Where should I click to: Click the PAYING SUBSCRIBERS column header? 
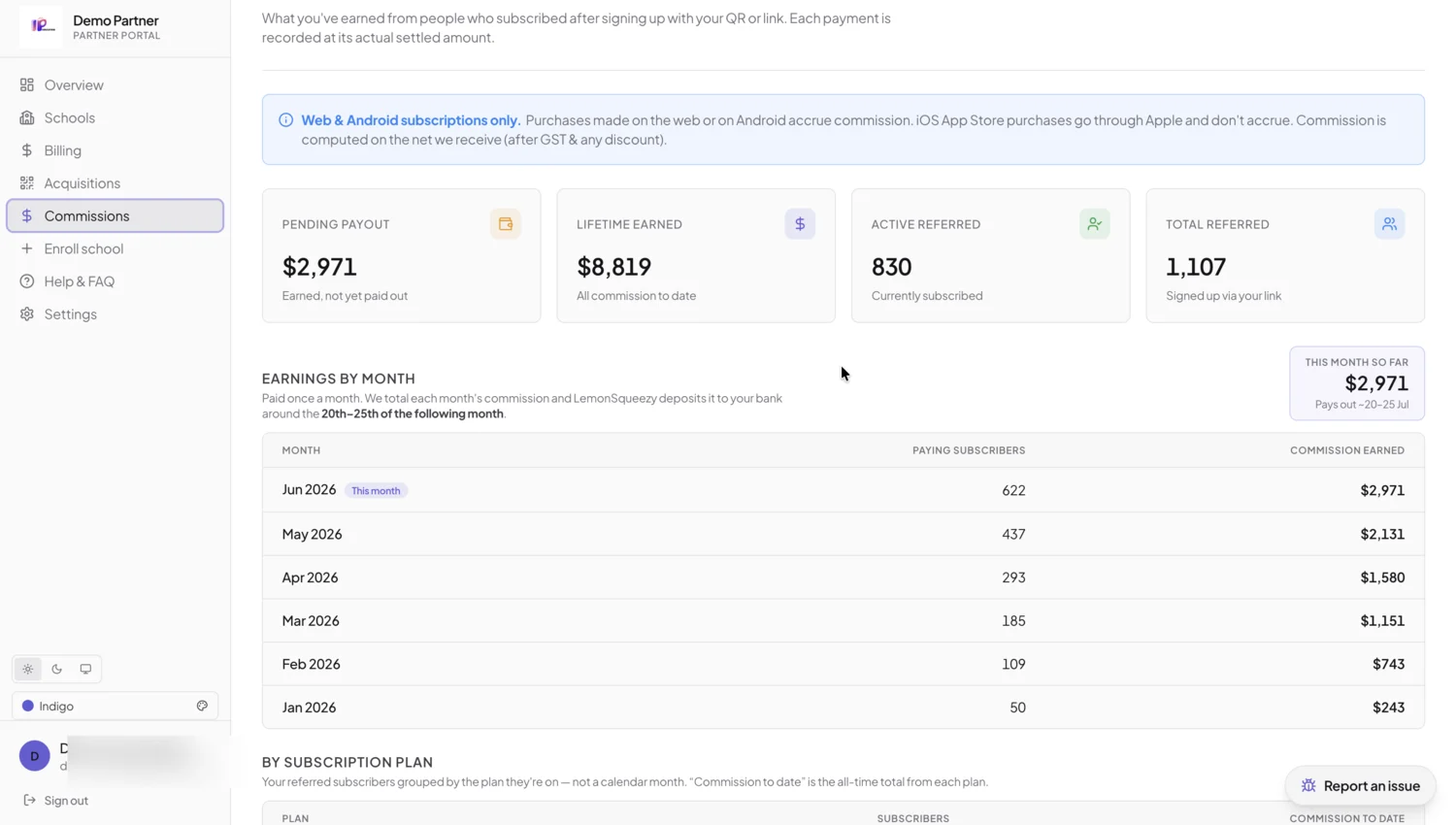969,450
